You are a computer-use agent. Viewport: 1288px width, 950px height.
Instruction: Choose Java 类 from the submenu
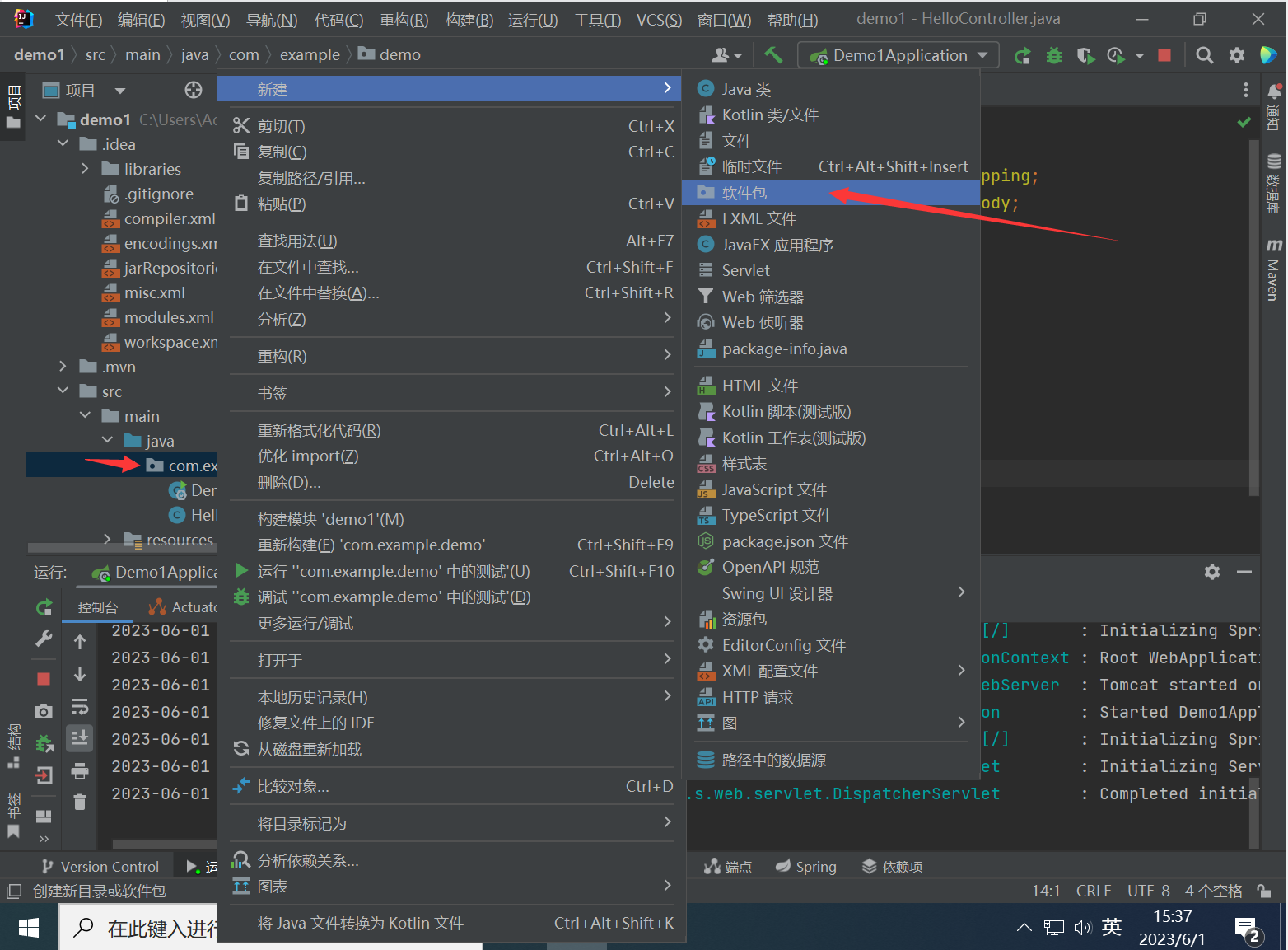[x=746, y=89]
